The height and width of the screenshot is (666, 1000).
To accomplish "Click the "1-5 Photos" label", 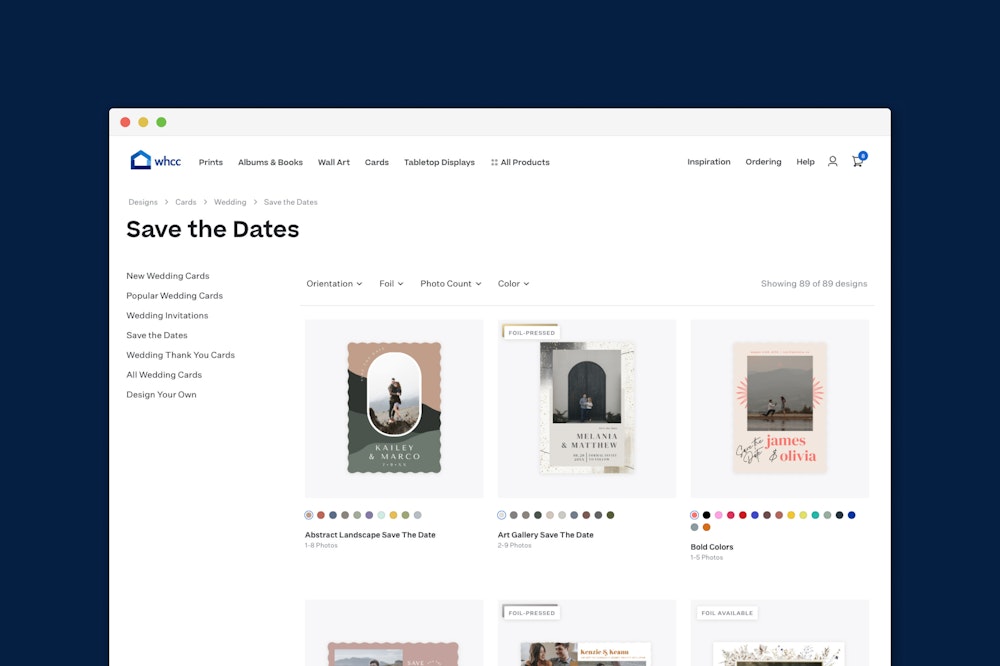I will [707, 558].
